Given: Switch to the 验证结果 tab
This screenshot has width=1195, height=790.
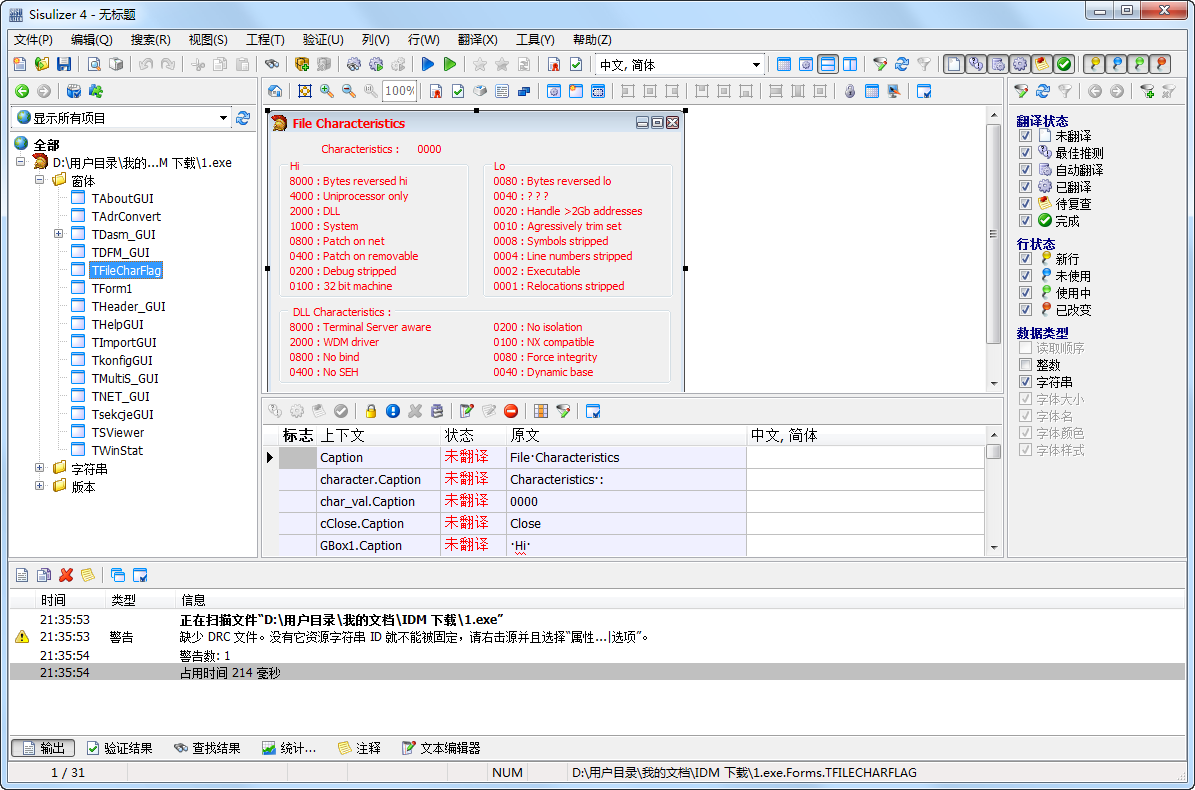Looking at the screenshot, I should (x=120, y=748).
